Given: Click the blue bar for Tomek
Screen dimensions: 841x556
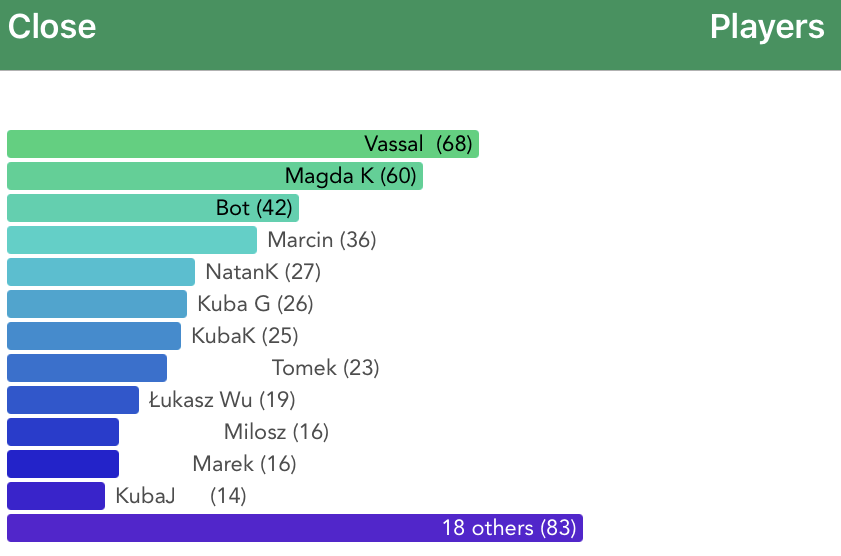Looking at the screenshot, I should [x=87, y=368].
